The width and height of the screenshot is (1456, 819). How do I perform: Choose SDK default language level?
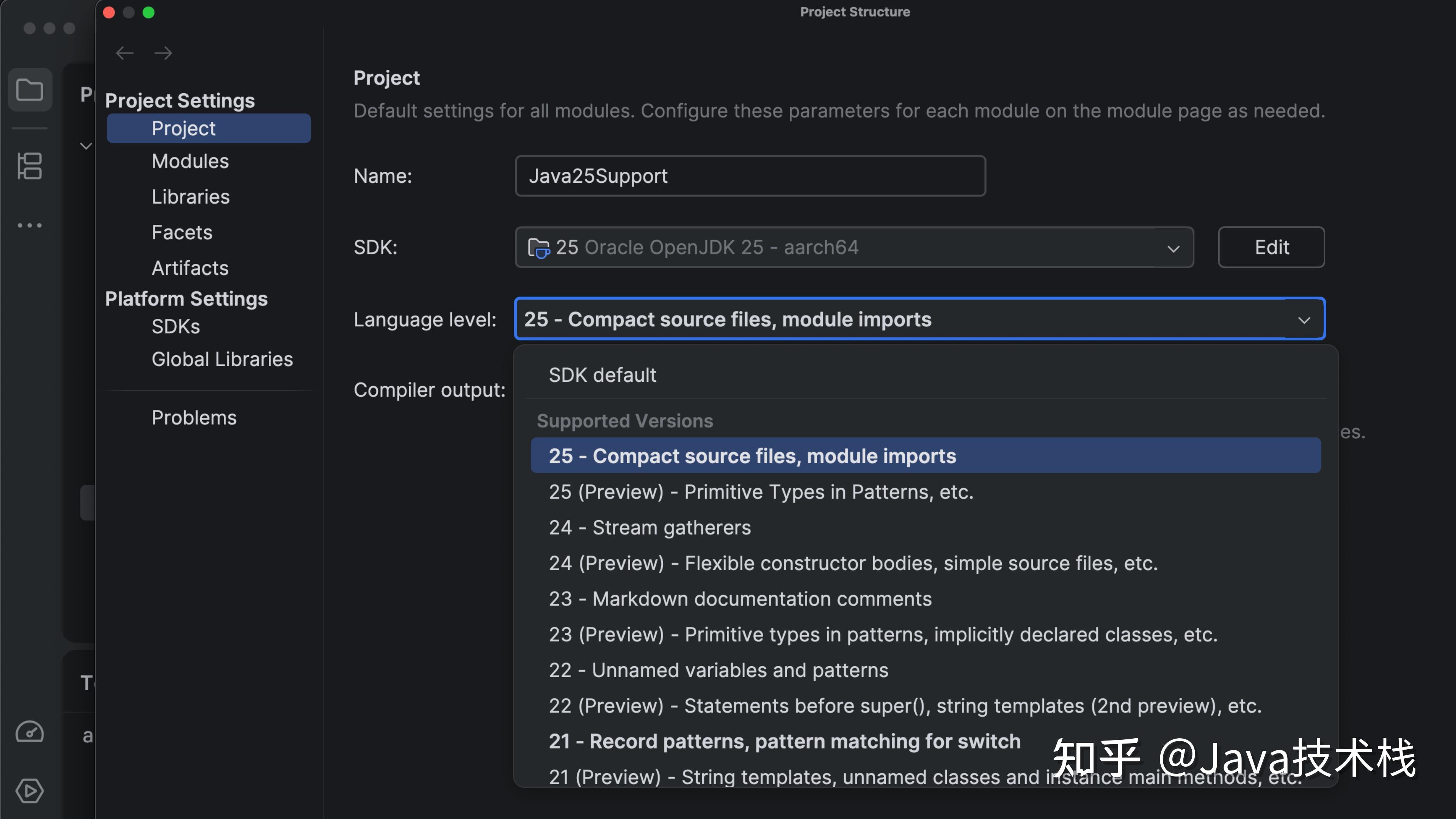tap(925, 375)
